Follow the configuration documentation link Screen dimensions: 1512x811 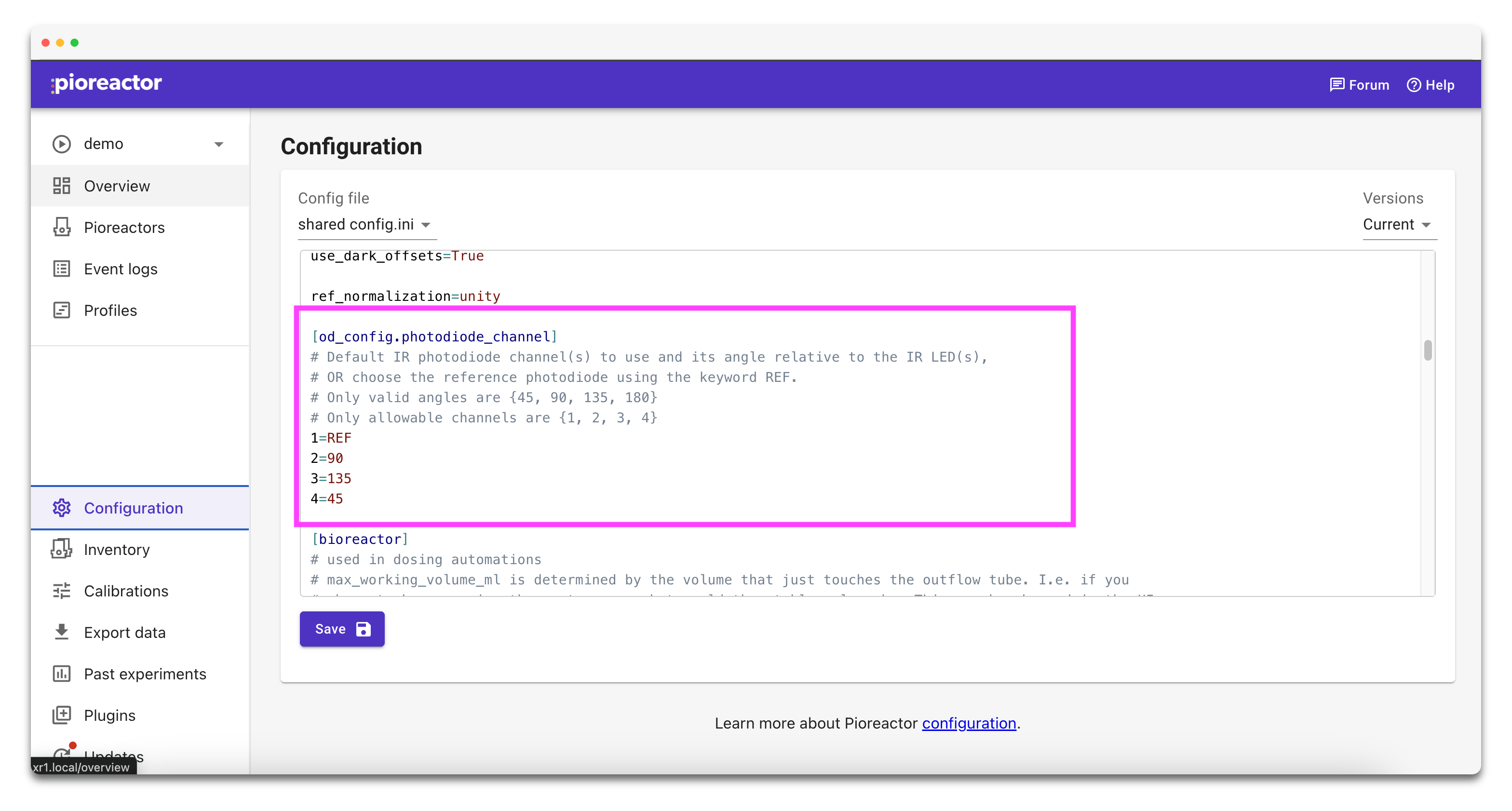tap(969, 723)
